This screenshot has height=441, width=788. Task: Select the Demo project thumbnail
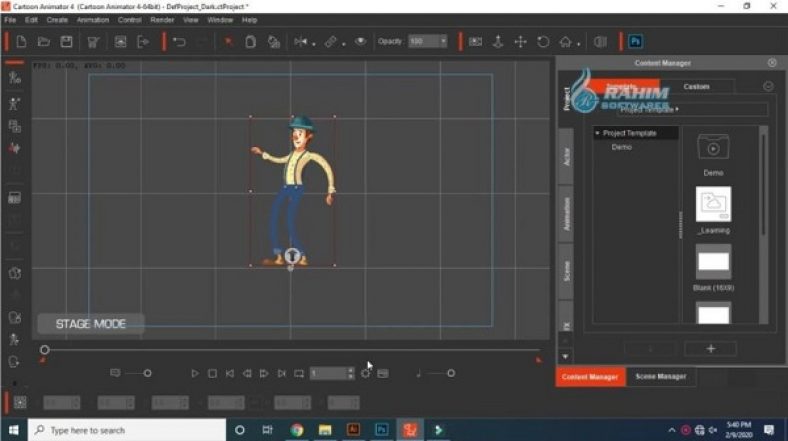pos(713,147)
